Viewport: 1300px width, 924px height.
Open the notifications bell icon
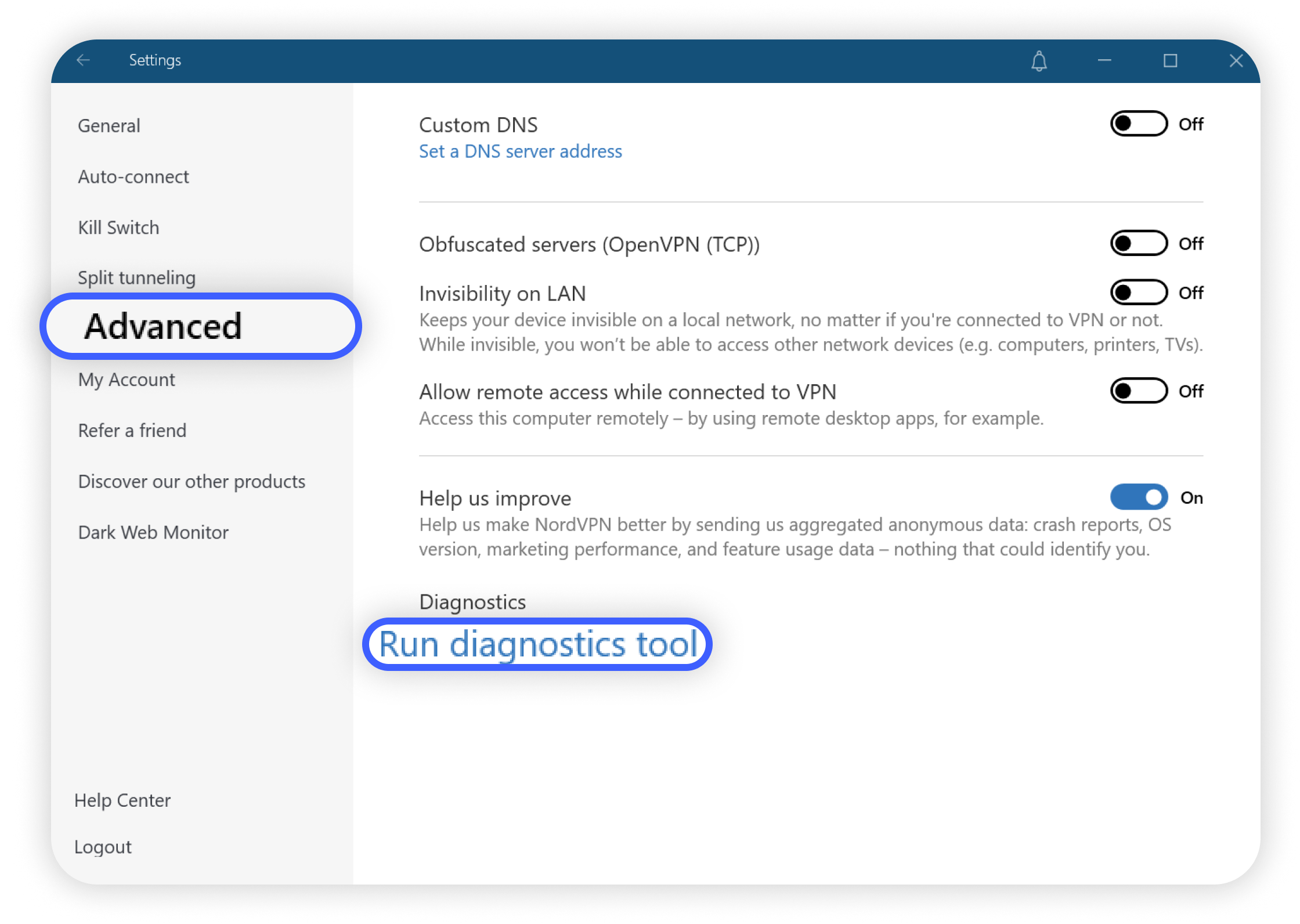tap(1039, 61)
